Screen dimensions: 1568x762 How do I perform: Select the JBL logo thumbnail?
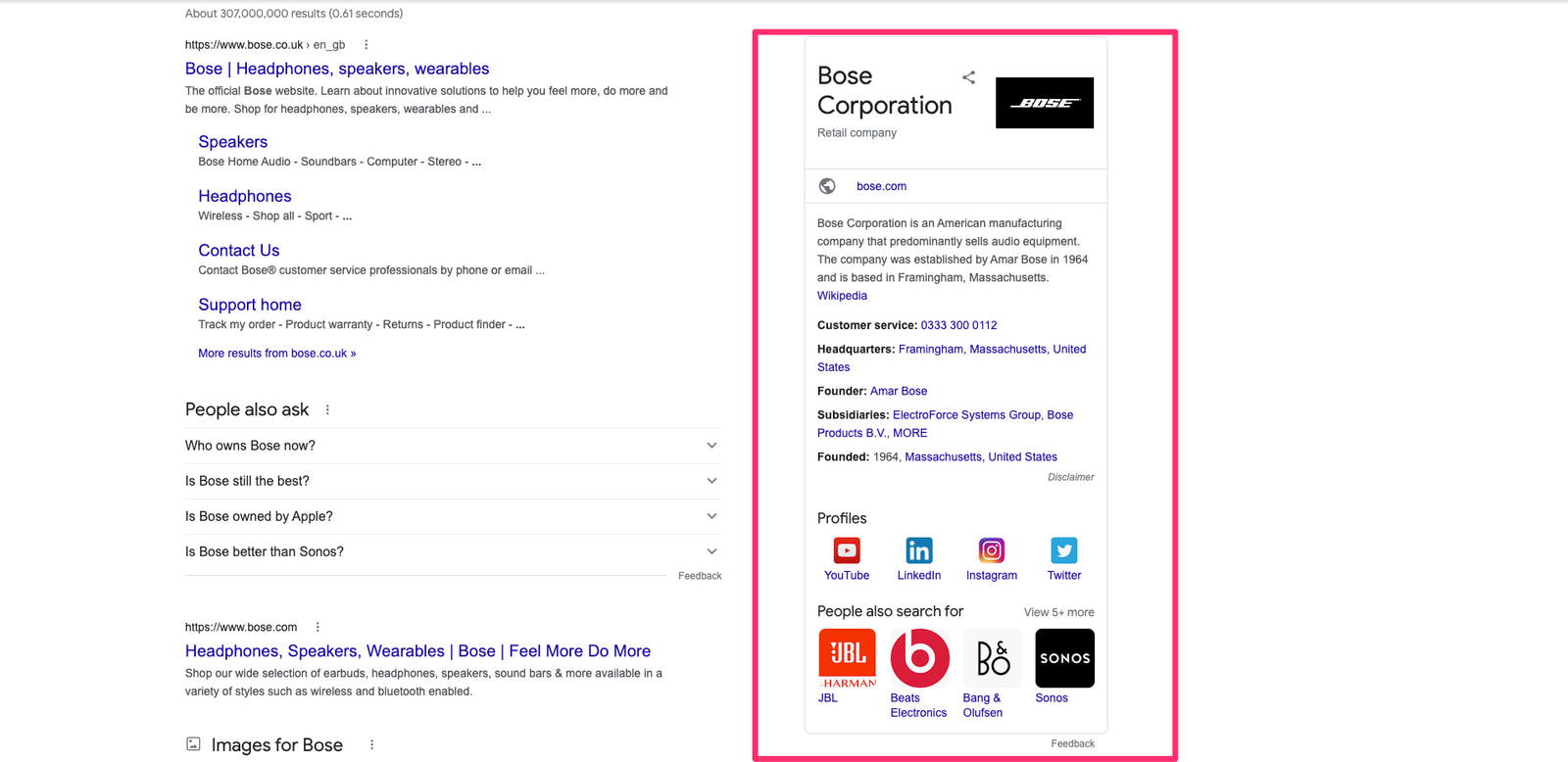coord(848,658)
